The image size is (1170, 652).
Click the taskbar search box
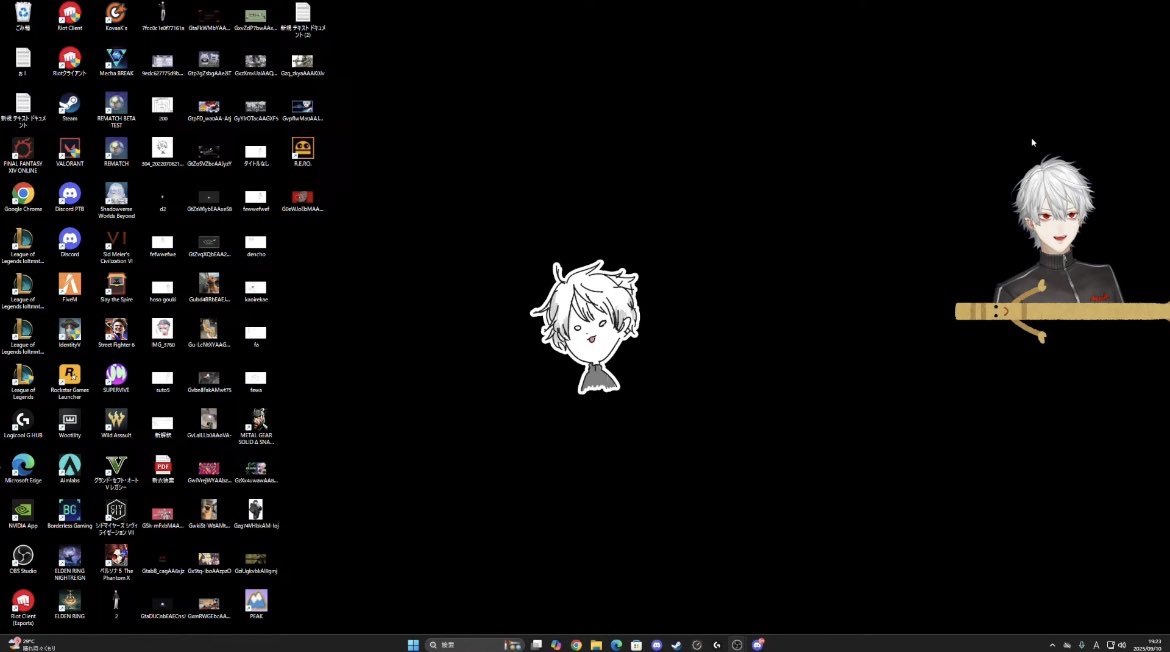473,645
